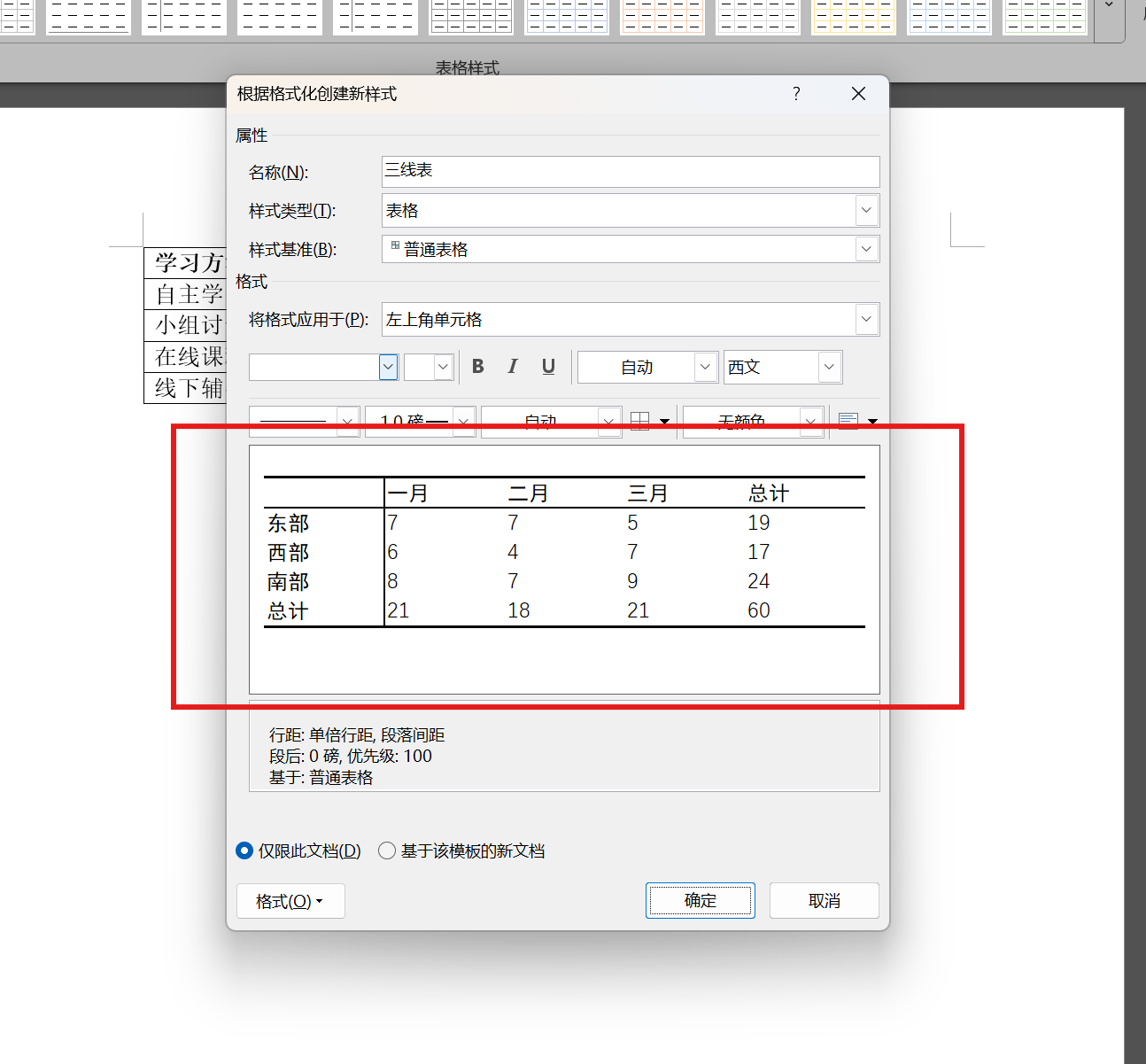Screen dimensions: 1146x1064
Task: Click the Bold formatting button
Action: point(478,367)
